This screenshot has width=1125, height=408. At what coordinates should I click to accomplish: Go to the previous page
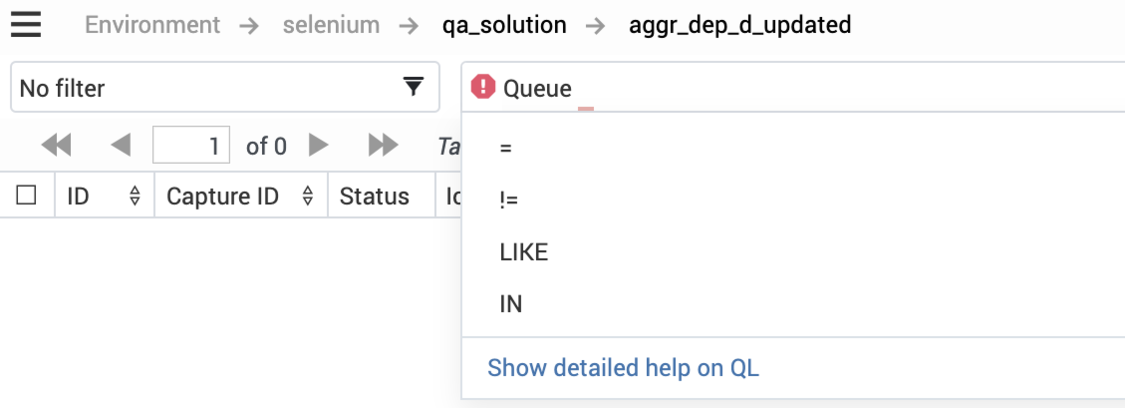[121, 146]
